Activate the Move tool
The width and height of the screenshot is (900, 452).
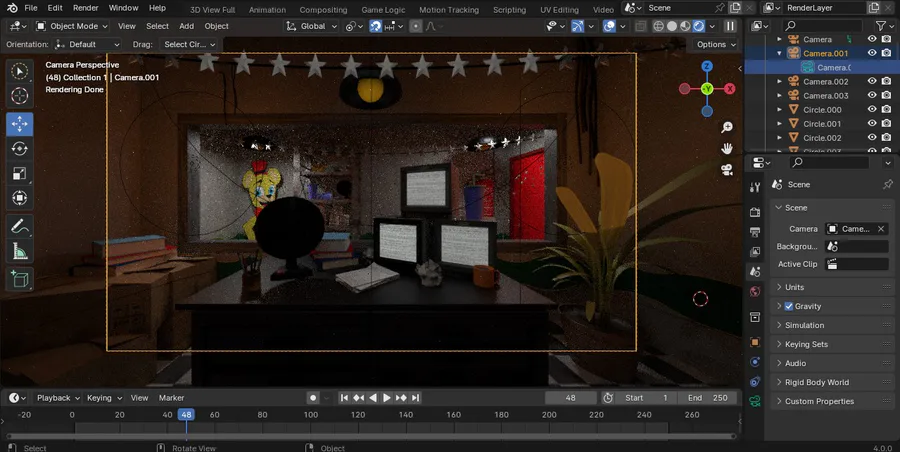[20, 124]
